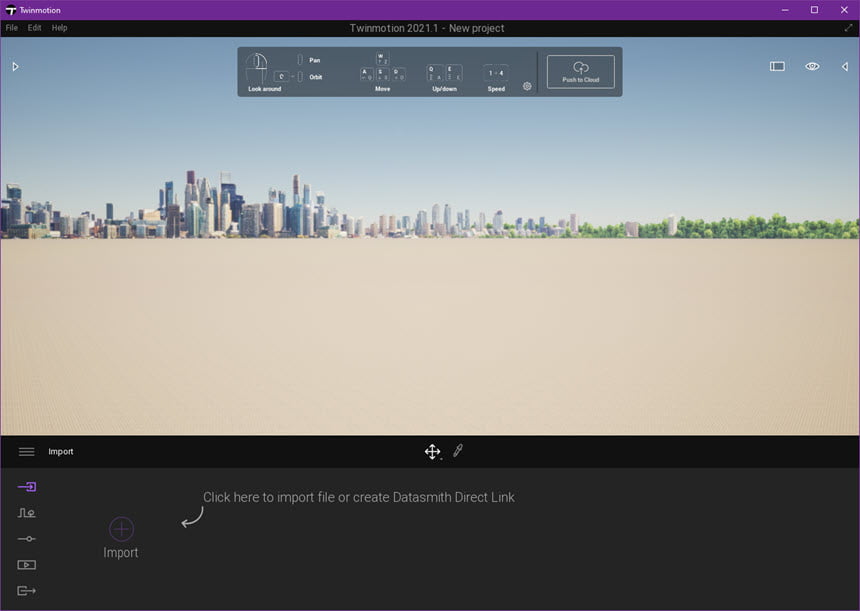Select the material picker eyedropper tool
860x611 pixels.
[x=458, y=451]
